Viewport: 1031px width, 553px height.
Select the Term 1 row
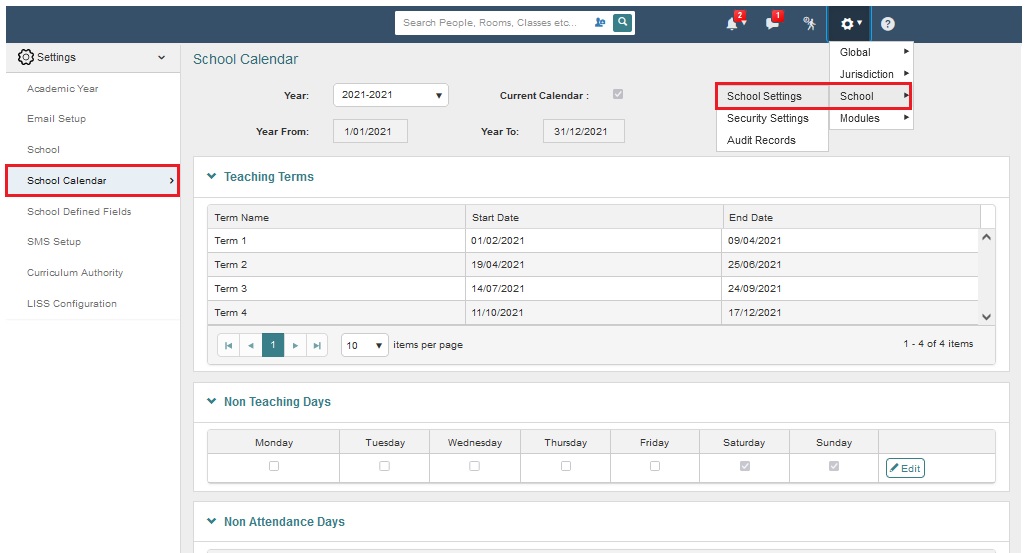[x=593, y=241]
